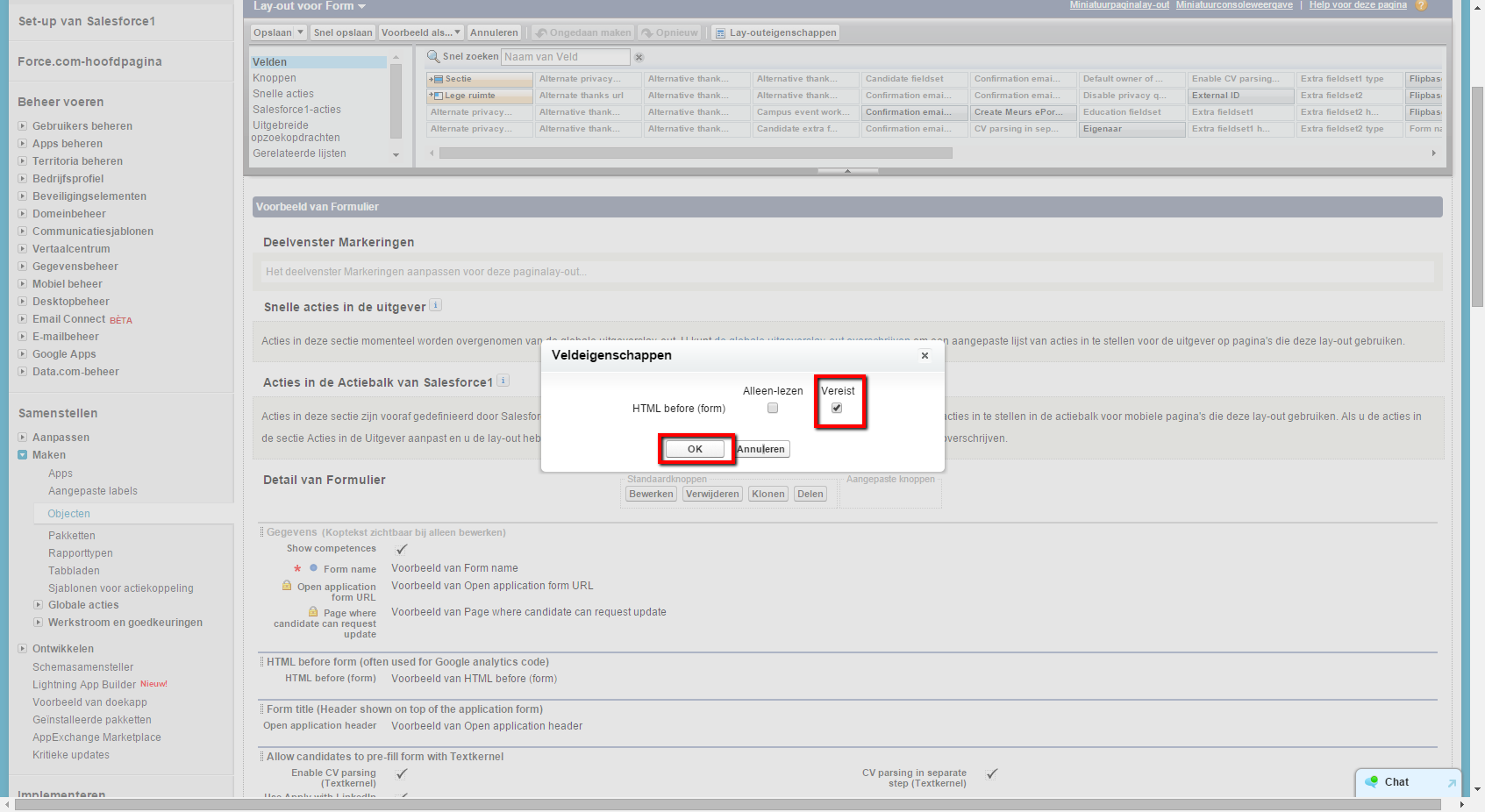
Task: Open Objecten in sidebar
Action: click(x=69, y=514)
